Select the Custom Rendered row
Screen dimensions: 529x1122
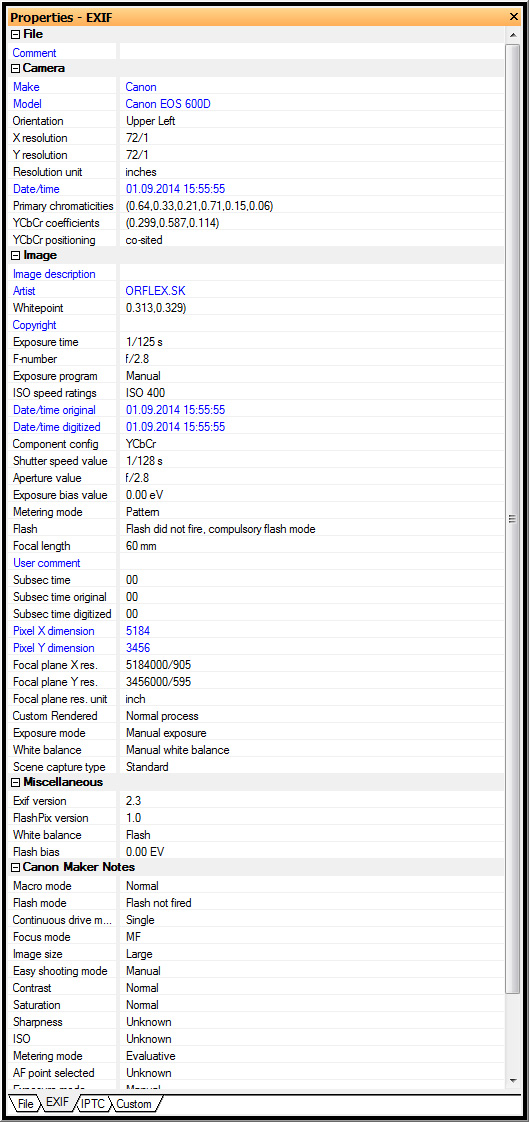click(x=256, y=716)
